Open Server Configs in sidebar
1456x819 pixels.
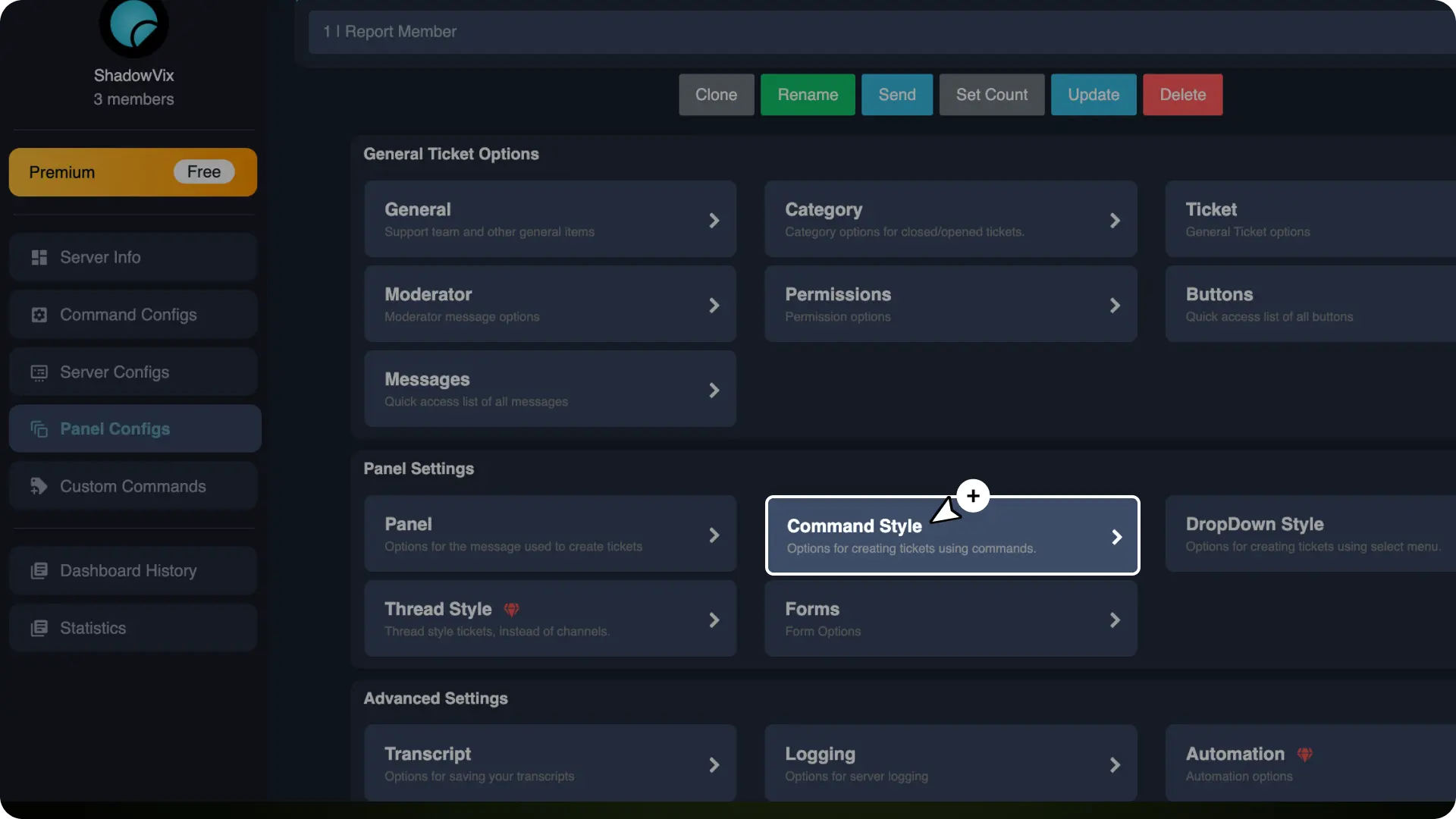[133, 372]
